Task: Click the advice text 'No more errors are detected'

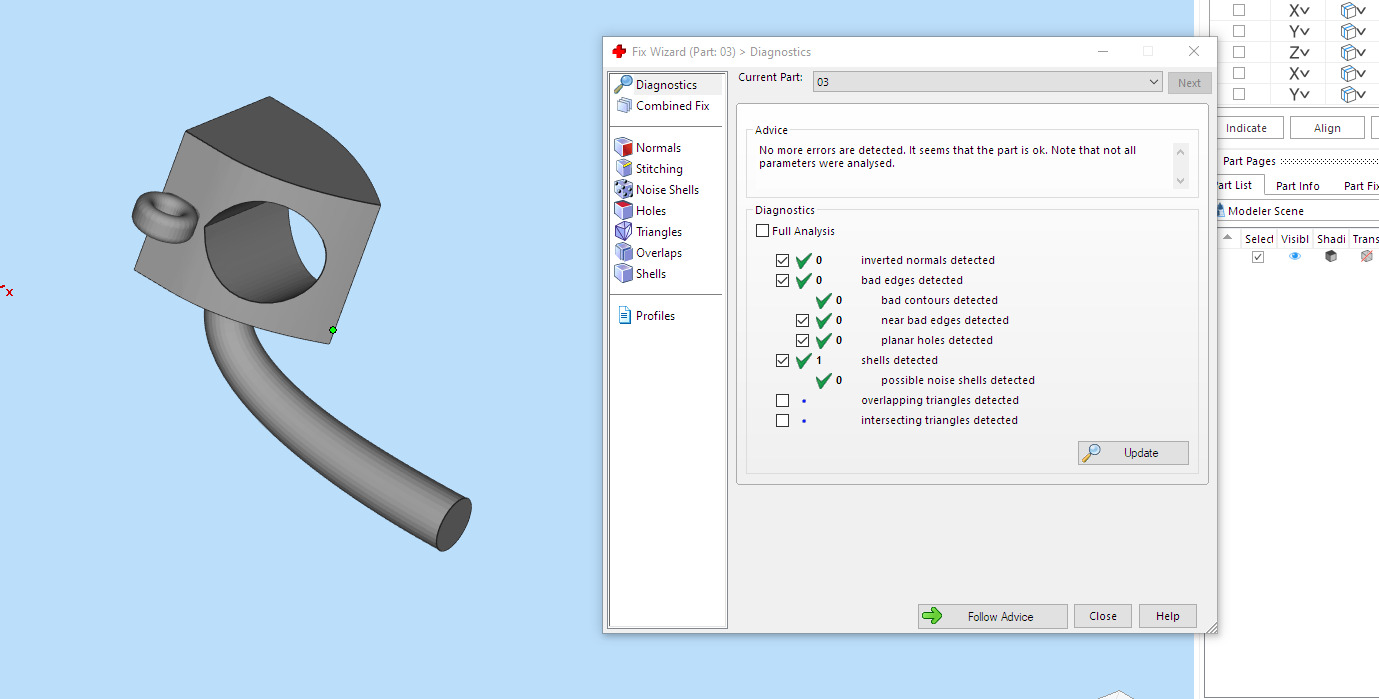Action: pyautogui.click(x=831, y=150)
